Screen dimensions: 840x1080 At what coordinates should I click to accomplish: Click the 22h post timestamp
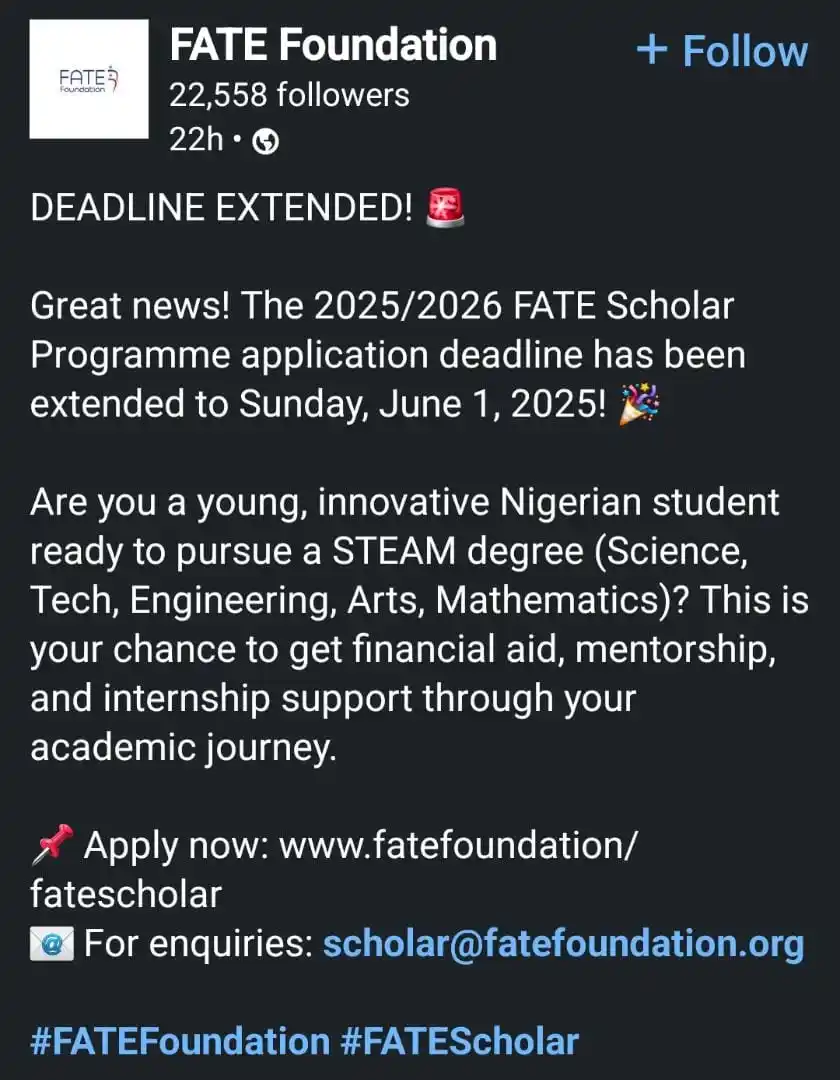pyautogui.click(x=196, y=140)
